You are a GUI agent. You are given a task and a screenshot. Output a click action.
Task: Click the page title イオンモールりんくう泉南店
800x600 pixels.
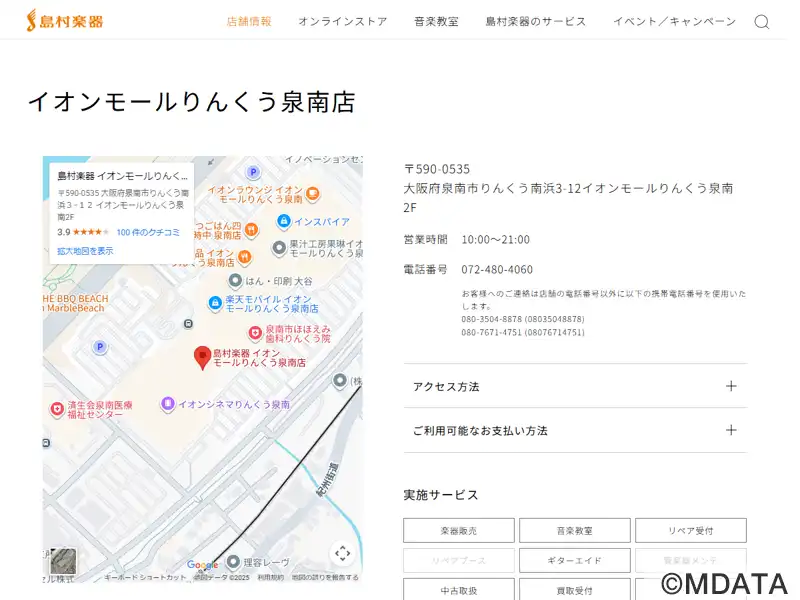coord(191,102)
